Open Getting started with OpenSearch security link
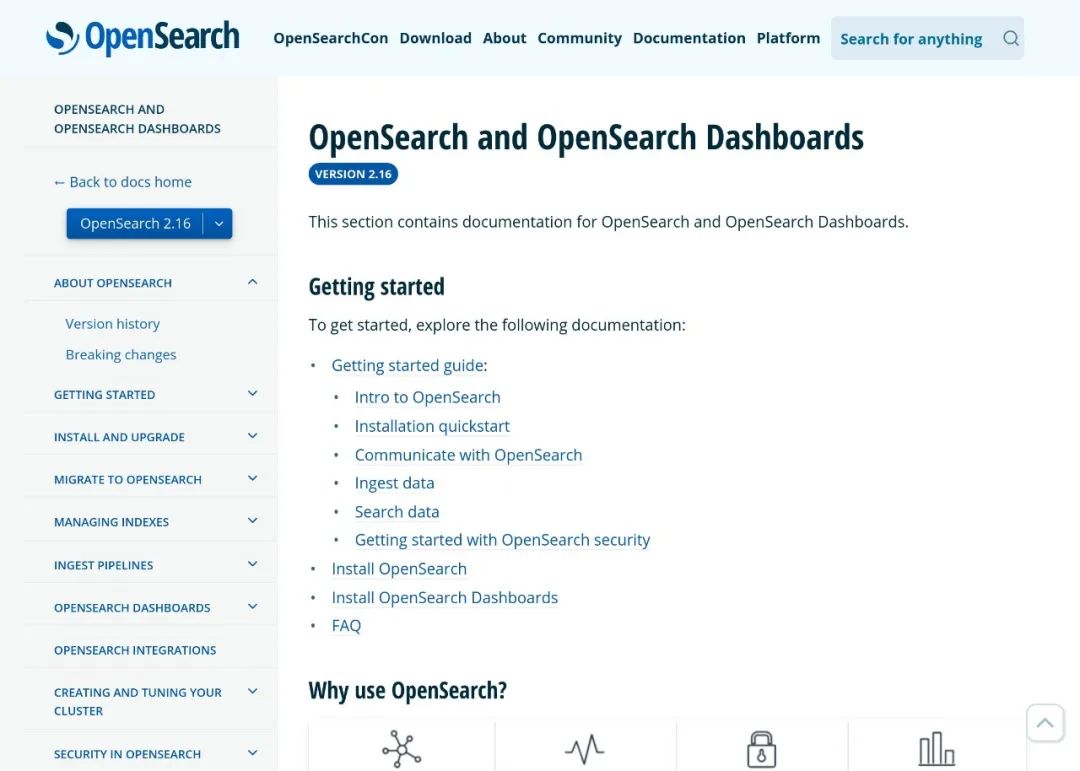Viewport: 1080px width, 771px height. click(502, 540)
